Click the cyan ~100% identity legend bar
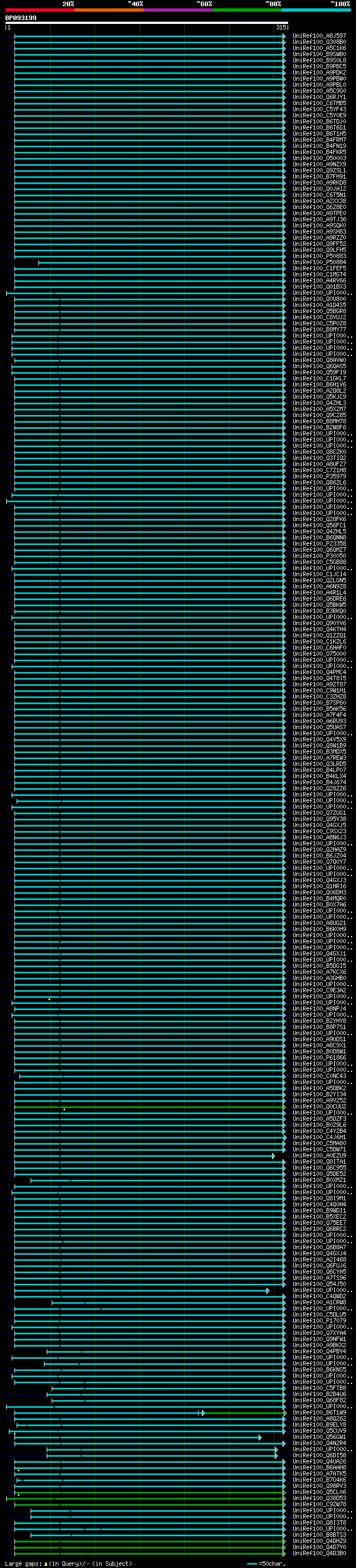Image resolution: width=356 pixels, height=1568 pixels. coord(316,10)
